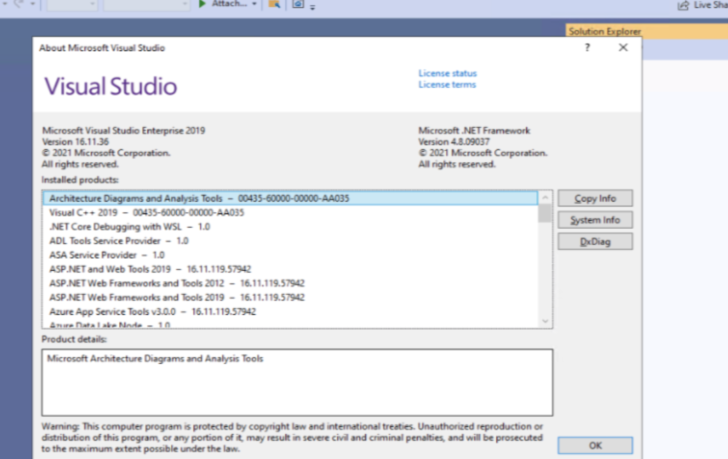
Task: Click Microsoft Visual Studio Enterprise 2019 text
Action: (124, 130)
